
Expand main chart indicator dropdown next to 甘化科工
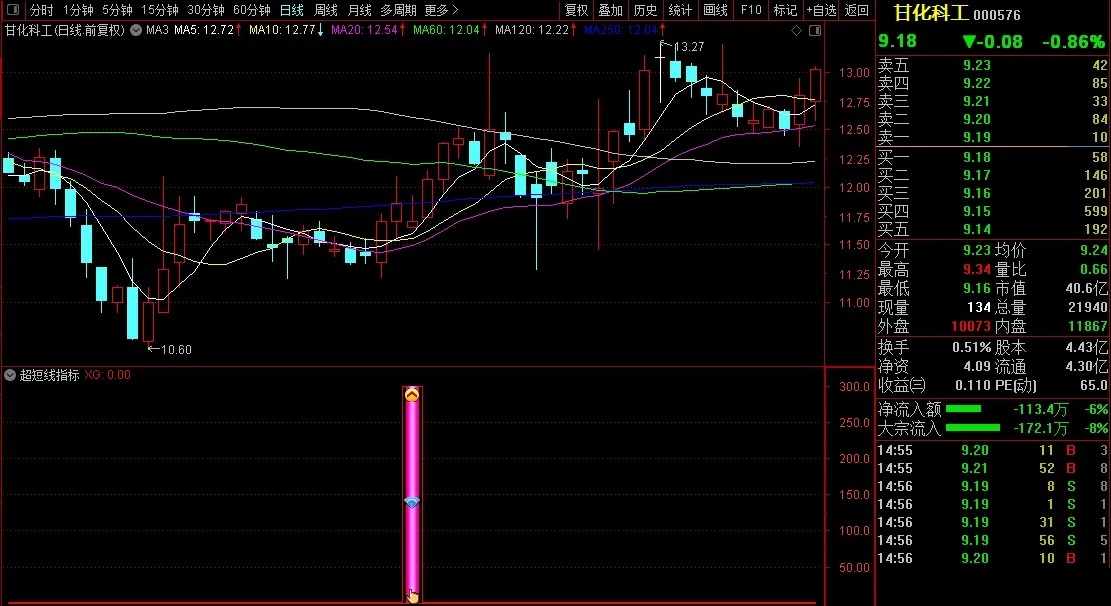[135, 30]
